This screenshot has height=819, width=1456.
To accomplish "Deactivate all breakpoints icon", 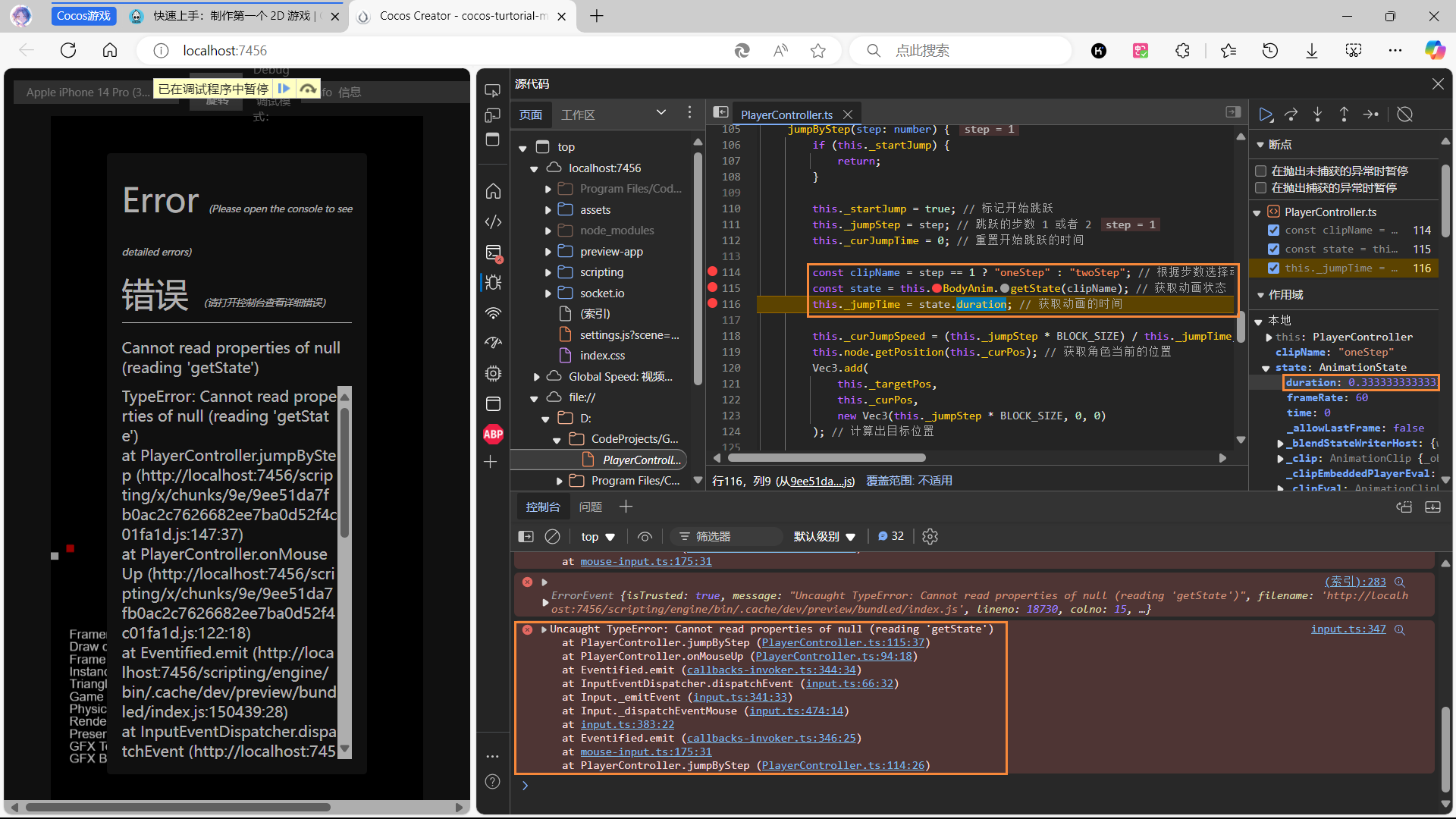I will click(x=1404, y=115).
